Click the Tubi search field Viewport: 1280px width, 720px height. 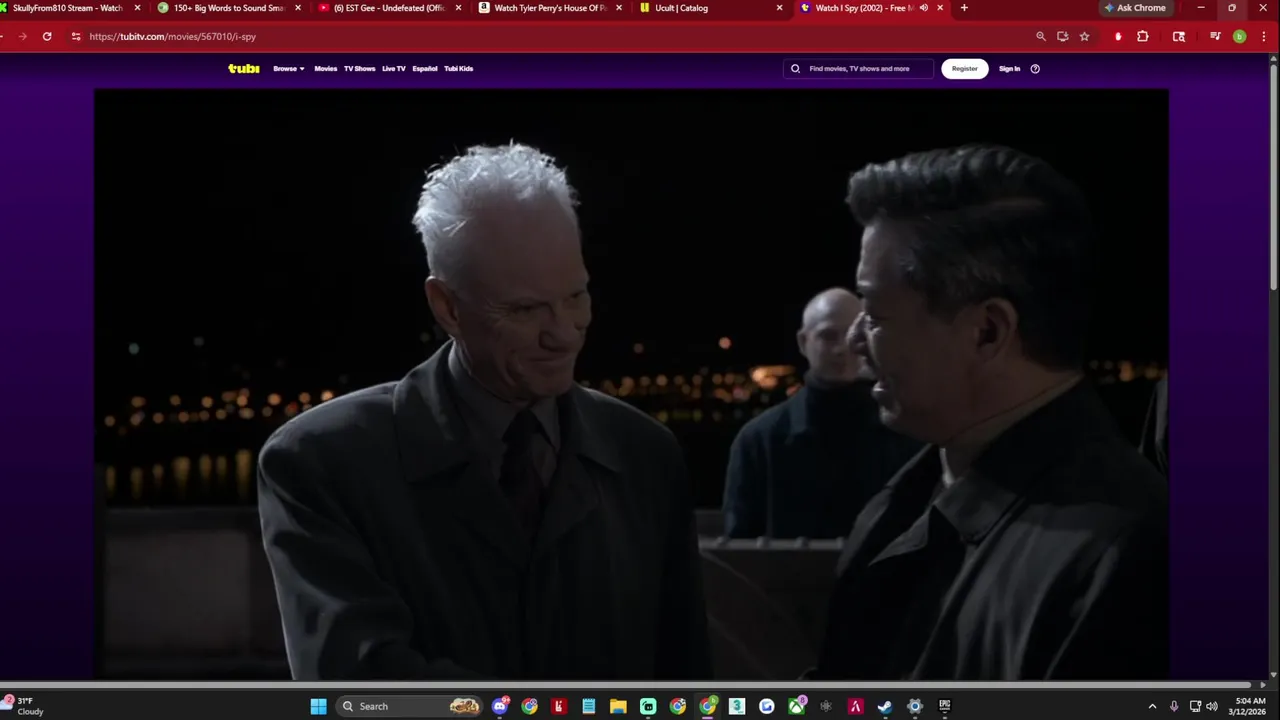coord(858,69)
